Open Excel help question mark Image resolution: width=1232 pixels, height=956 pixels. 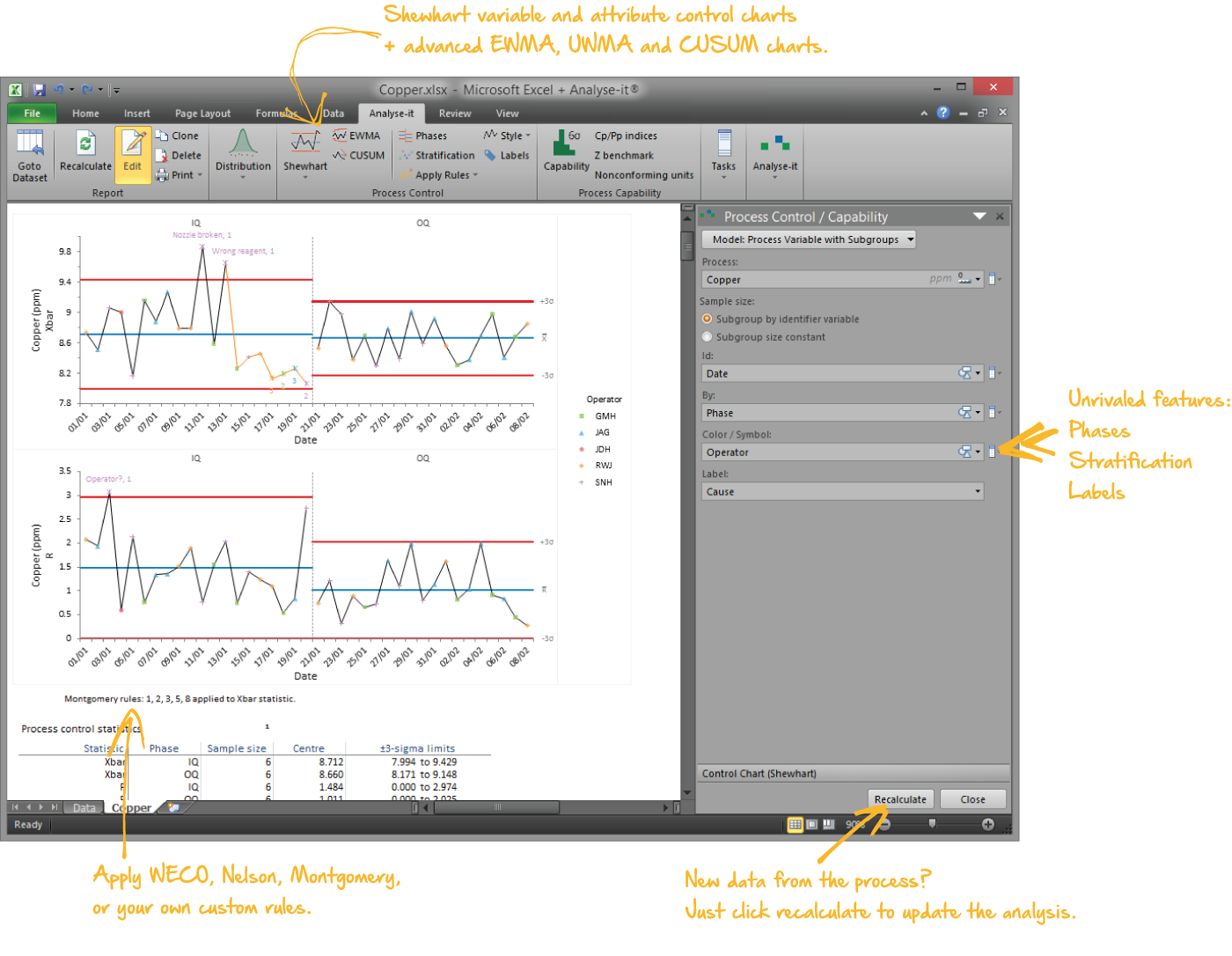coord(943,113)
